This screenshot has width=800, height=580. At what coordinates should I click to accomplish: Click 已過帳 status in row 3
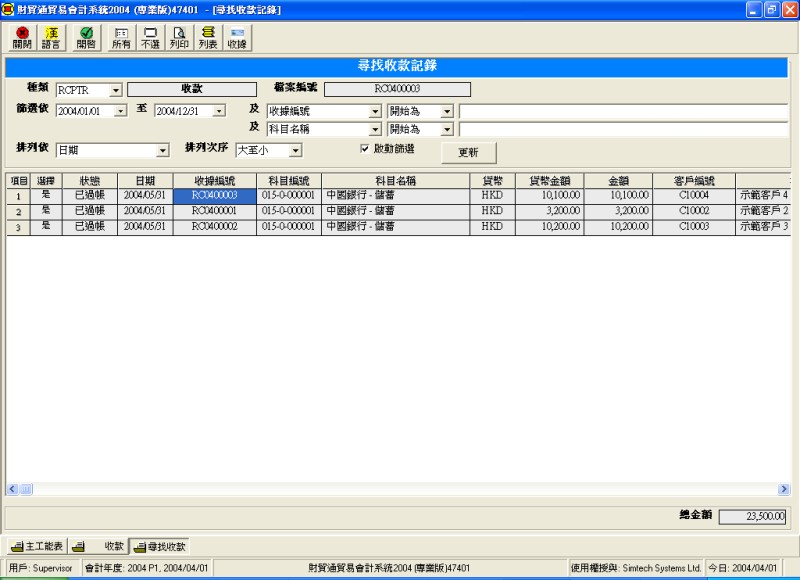click(x=90, y=227)
